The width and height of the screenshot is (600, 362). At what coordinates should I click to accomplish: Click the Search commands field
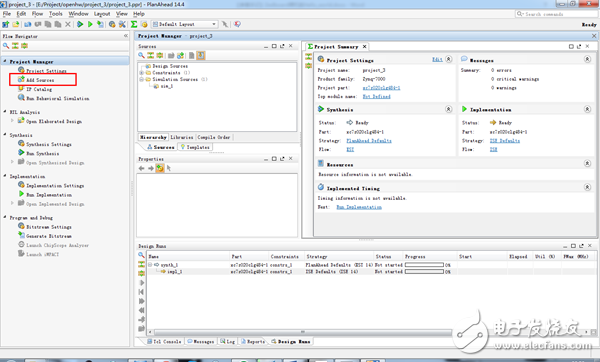click(x=556, y=14)
